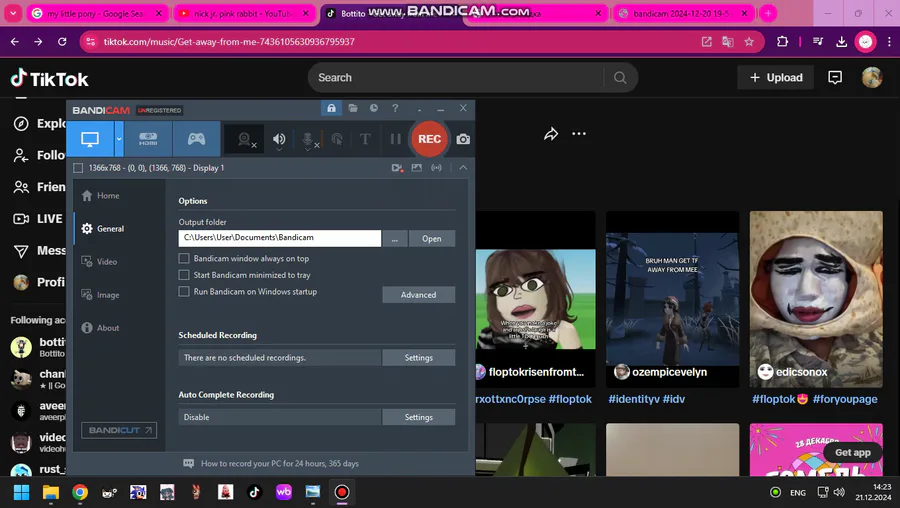
Task: Click Open button next to output folder
Action: pyautogui.click(x=432, y=238)
